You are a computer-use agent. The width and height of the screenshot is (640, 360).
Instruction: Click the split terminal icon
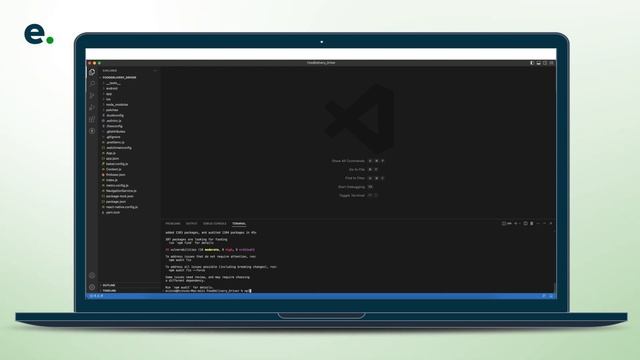525,223
